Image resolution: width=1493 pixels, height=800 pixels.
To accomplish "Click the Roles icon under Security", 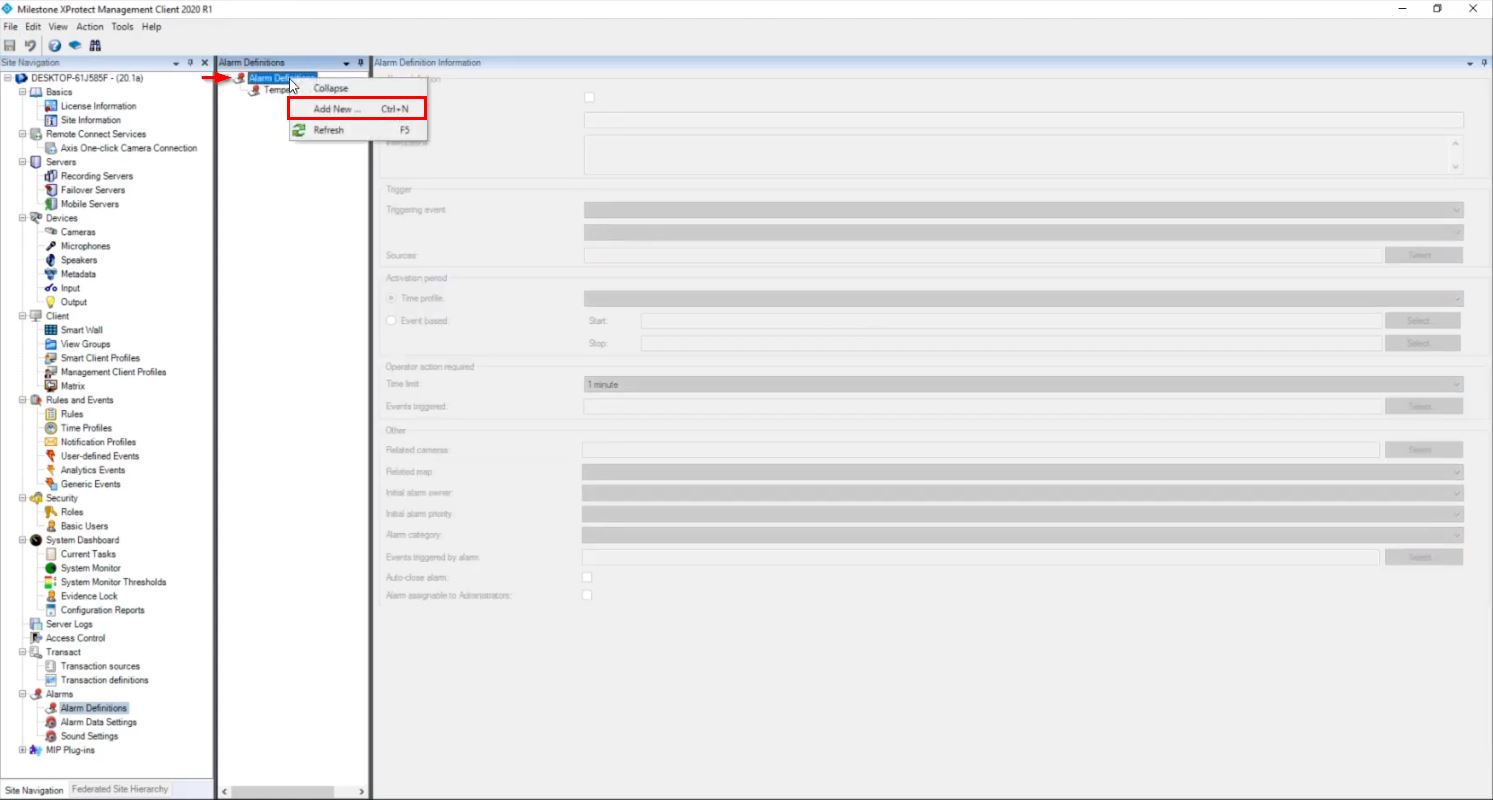I will point(51,512).
